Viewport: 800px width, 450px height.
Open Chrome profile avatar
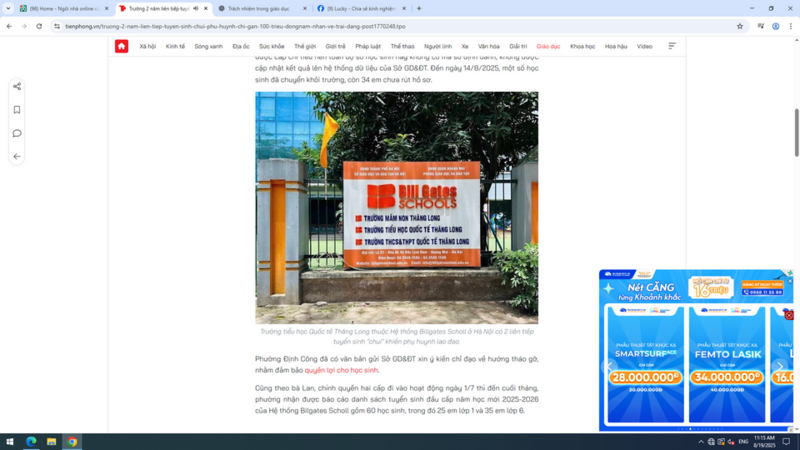[776, 27]
